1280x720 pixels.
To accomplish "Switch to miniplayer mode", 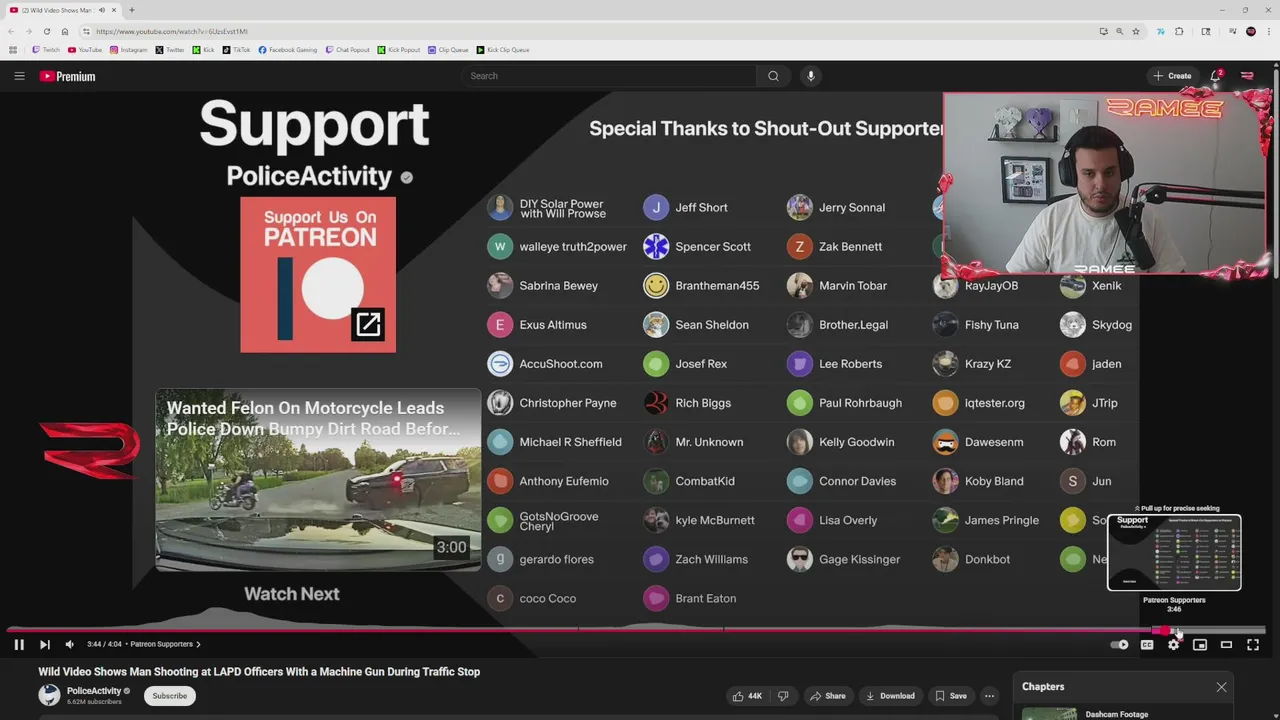I will pos(1200,645).
